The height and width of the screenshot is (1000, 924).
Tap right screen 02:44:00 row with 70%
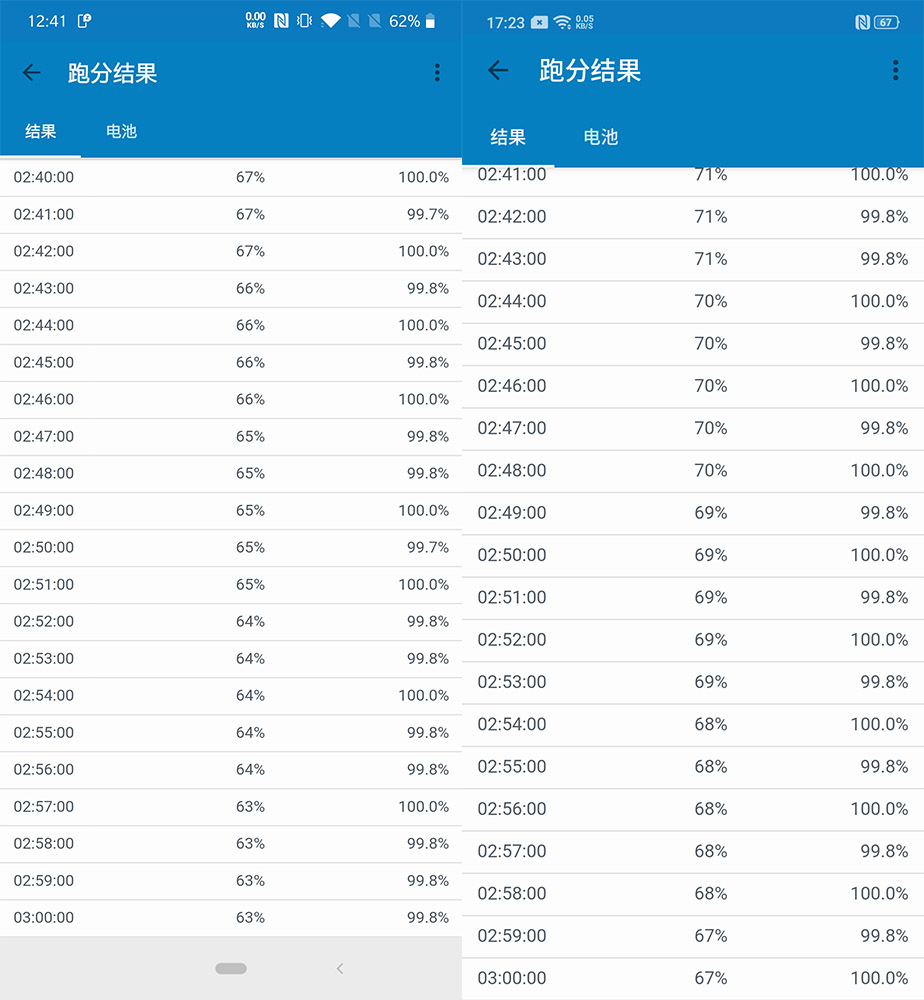click(693, 302)
